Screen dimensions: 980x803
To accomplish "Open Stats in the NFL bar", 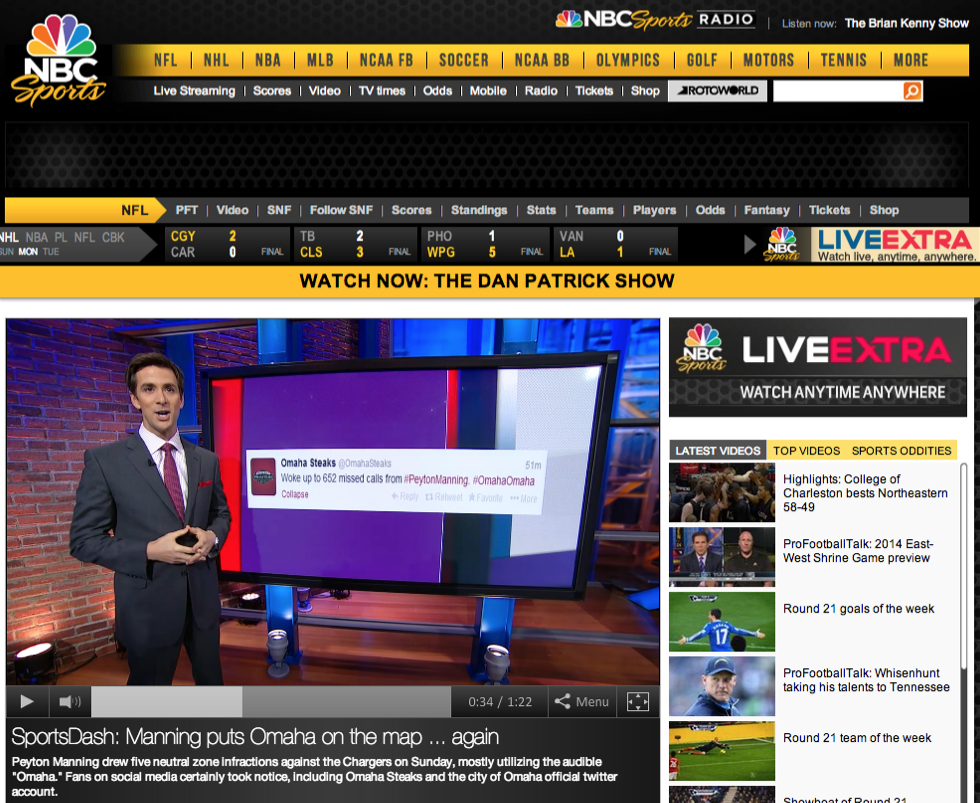I will 541,210.
